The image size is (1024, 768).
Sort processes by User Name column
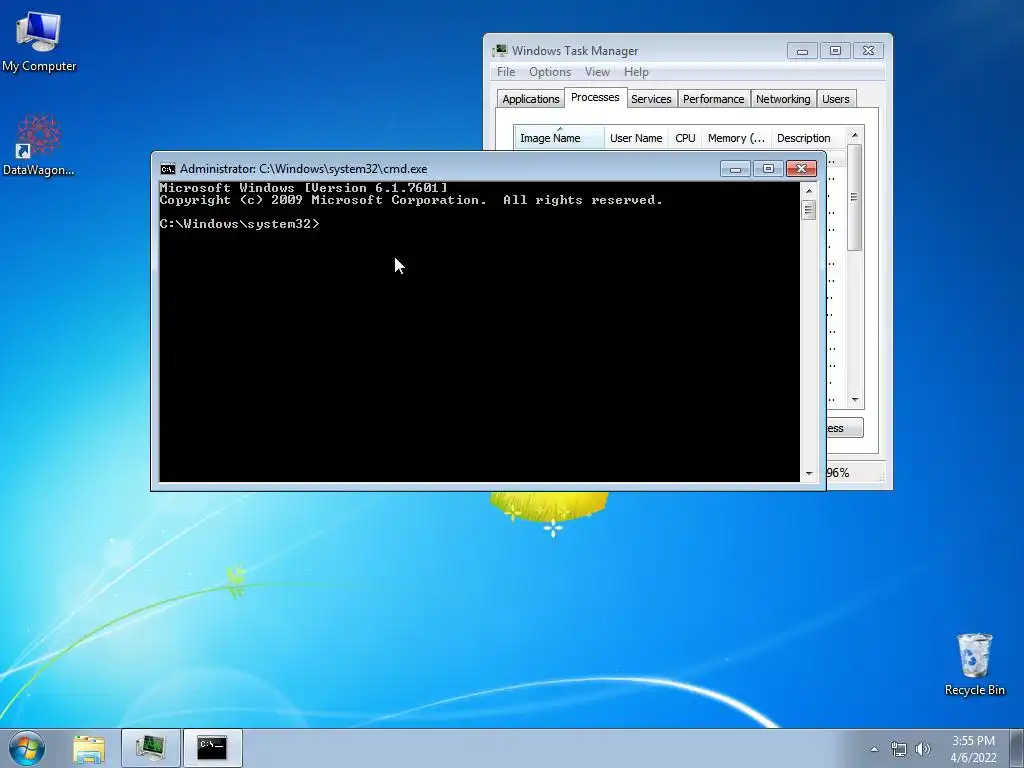coord(636,138)
